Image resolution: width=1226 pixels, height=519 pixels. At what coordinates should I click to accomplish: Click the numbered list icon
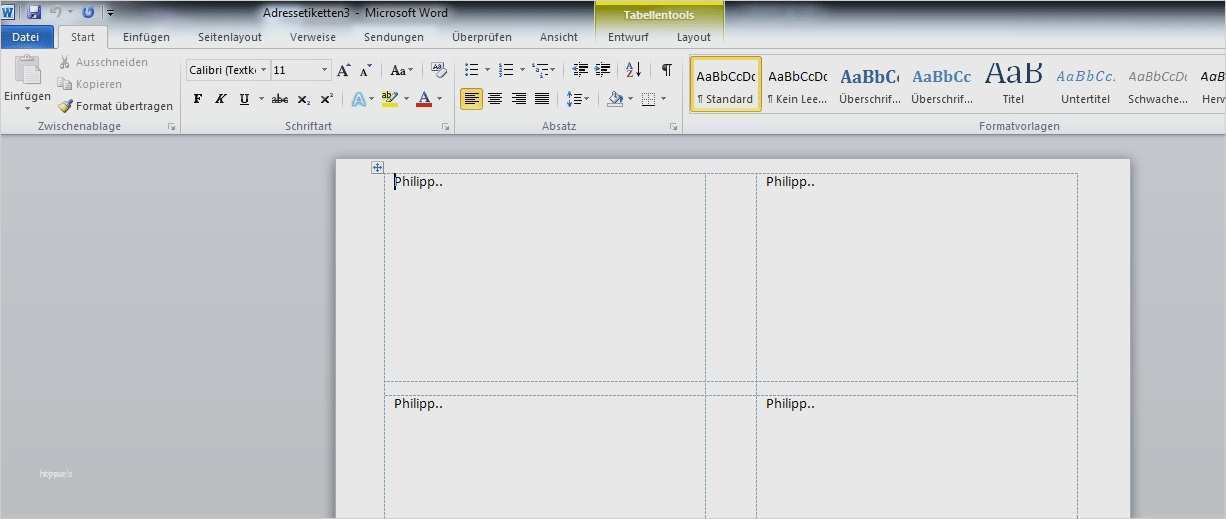coord(506,70)
